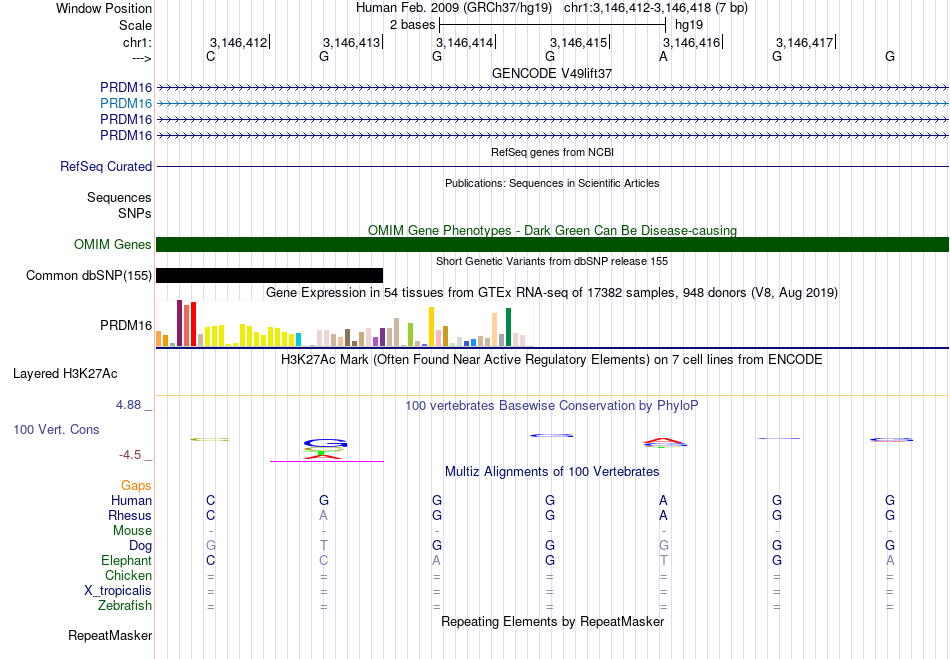950x659 pixels.
Task: Click the 'OMIM Gene Phenotypes' green title
Action: (552, 231)
